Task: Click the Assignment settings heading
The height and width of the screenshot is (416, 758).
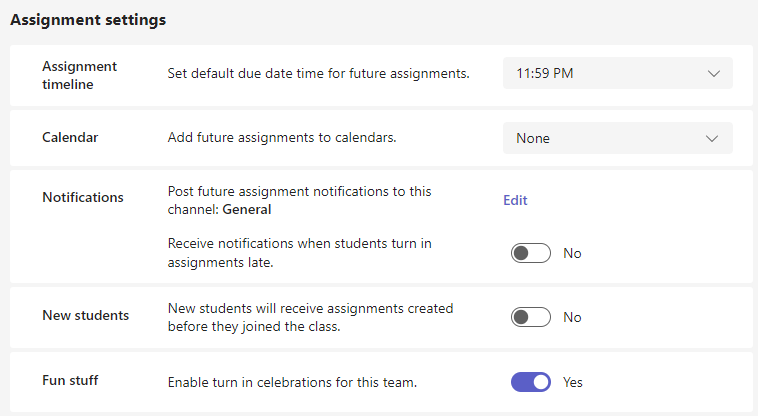Action: point(88,19)
